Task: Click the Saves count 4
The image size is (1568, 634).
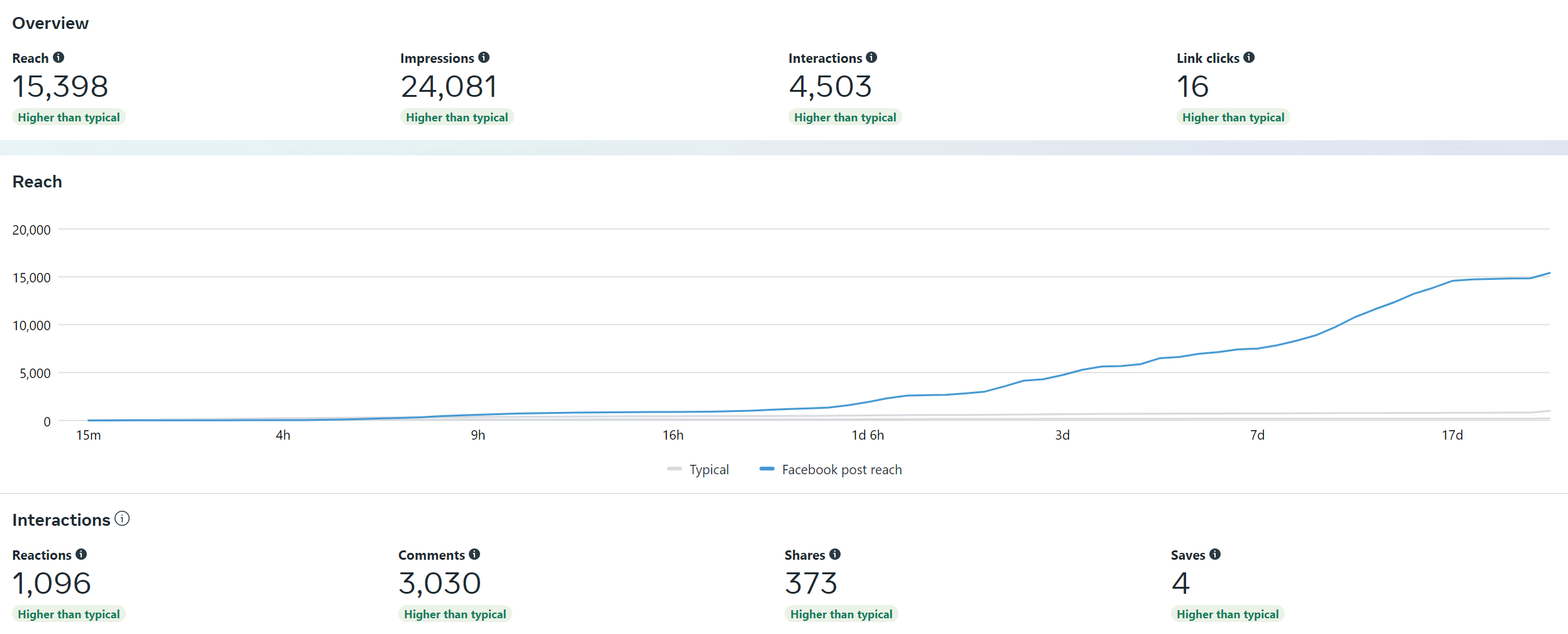Action: 1180,584
